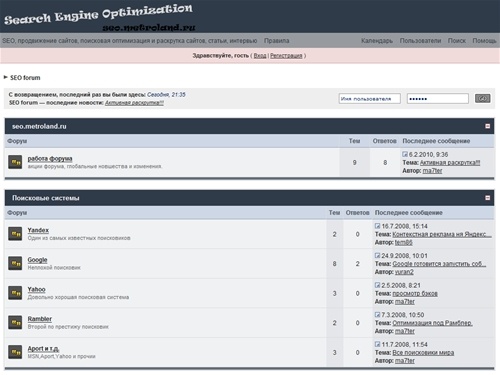Viewport: 500px width, 375px height.
Task: Open latest news Активная раскрутка link
Action: (x=134, y=103)
